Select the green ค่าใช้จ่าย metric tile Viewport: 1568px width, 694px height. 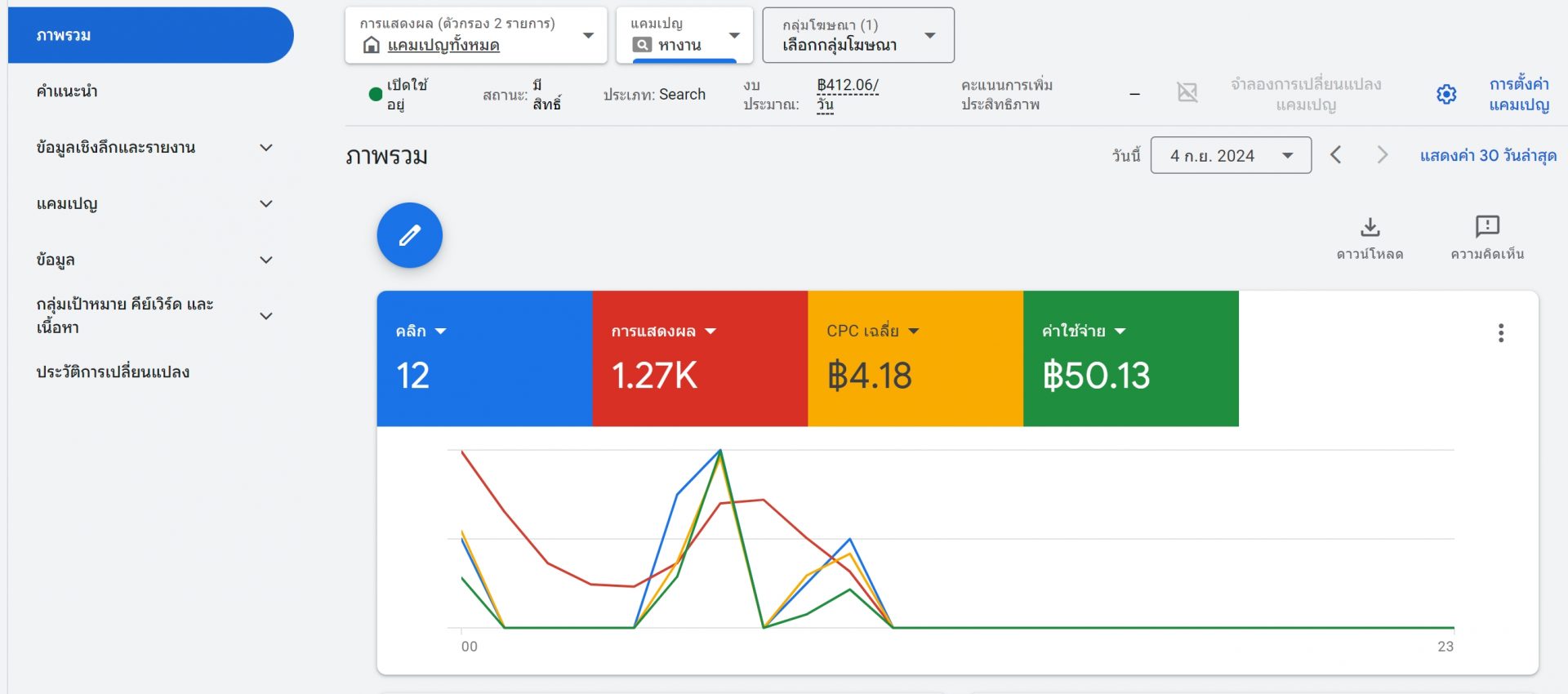[1130, 358]
